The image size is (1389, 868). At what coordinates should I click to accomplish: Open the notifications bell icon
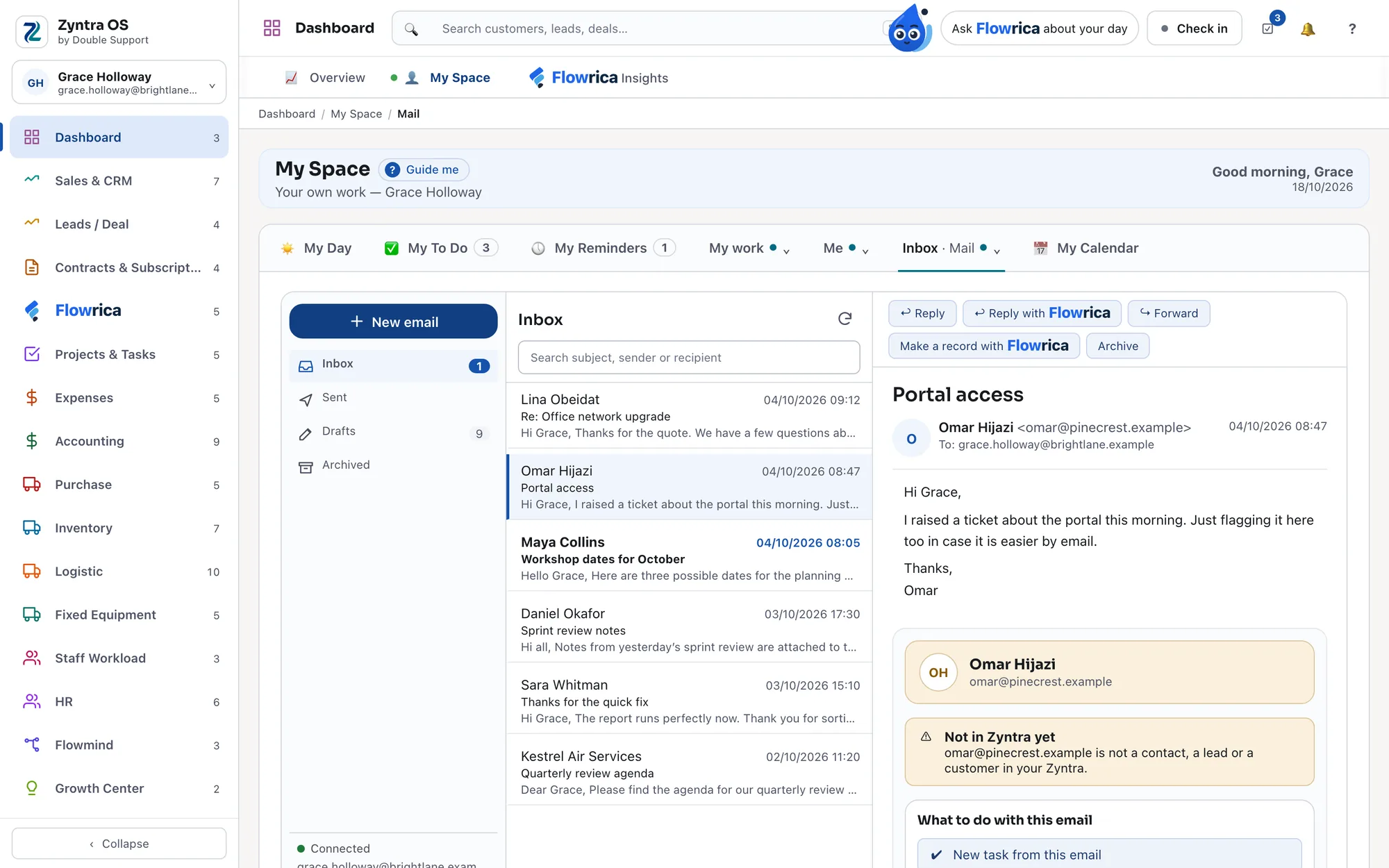click(1308, 28)
